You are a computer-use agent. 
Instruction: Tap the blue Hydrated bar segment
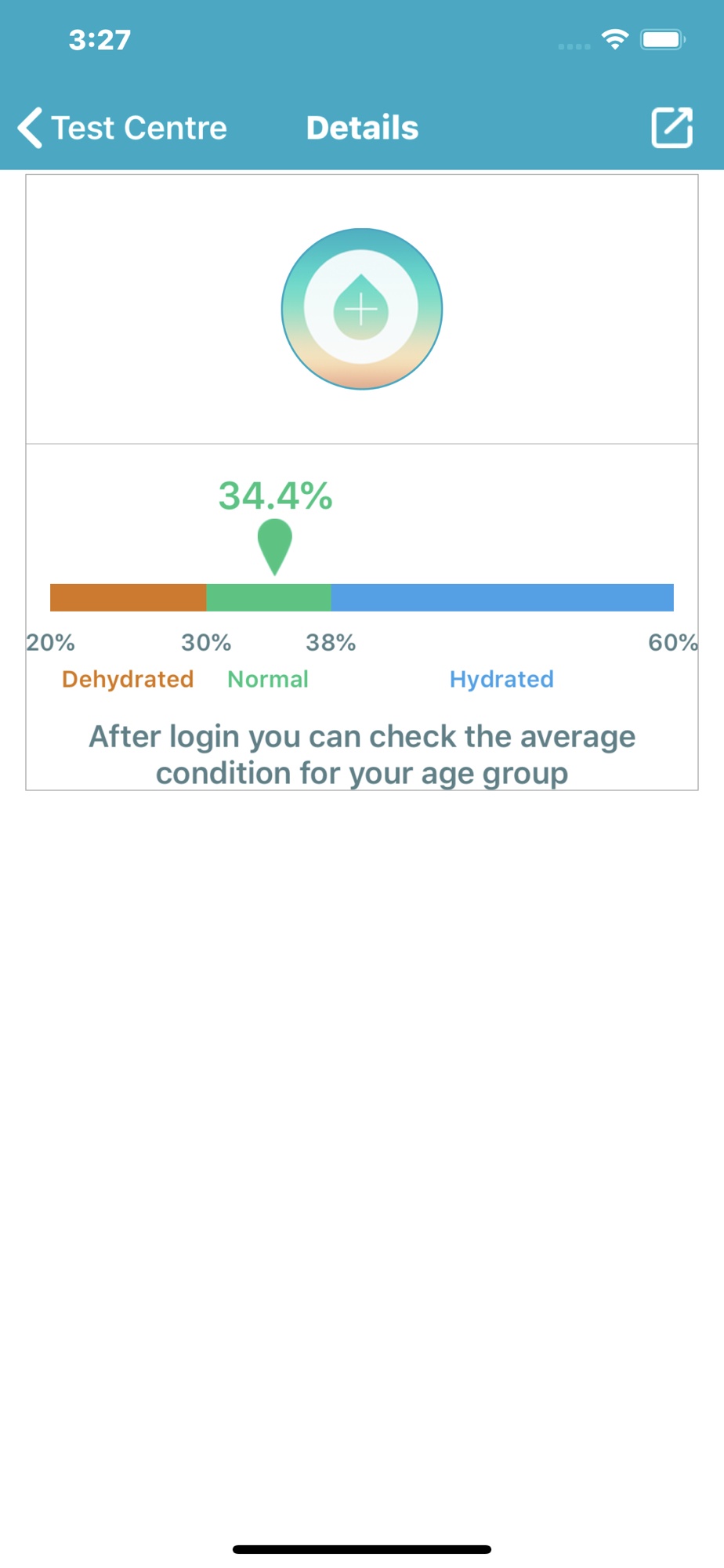point(502,597)
